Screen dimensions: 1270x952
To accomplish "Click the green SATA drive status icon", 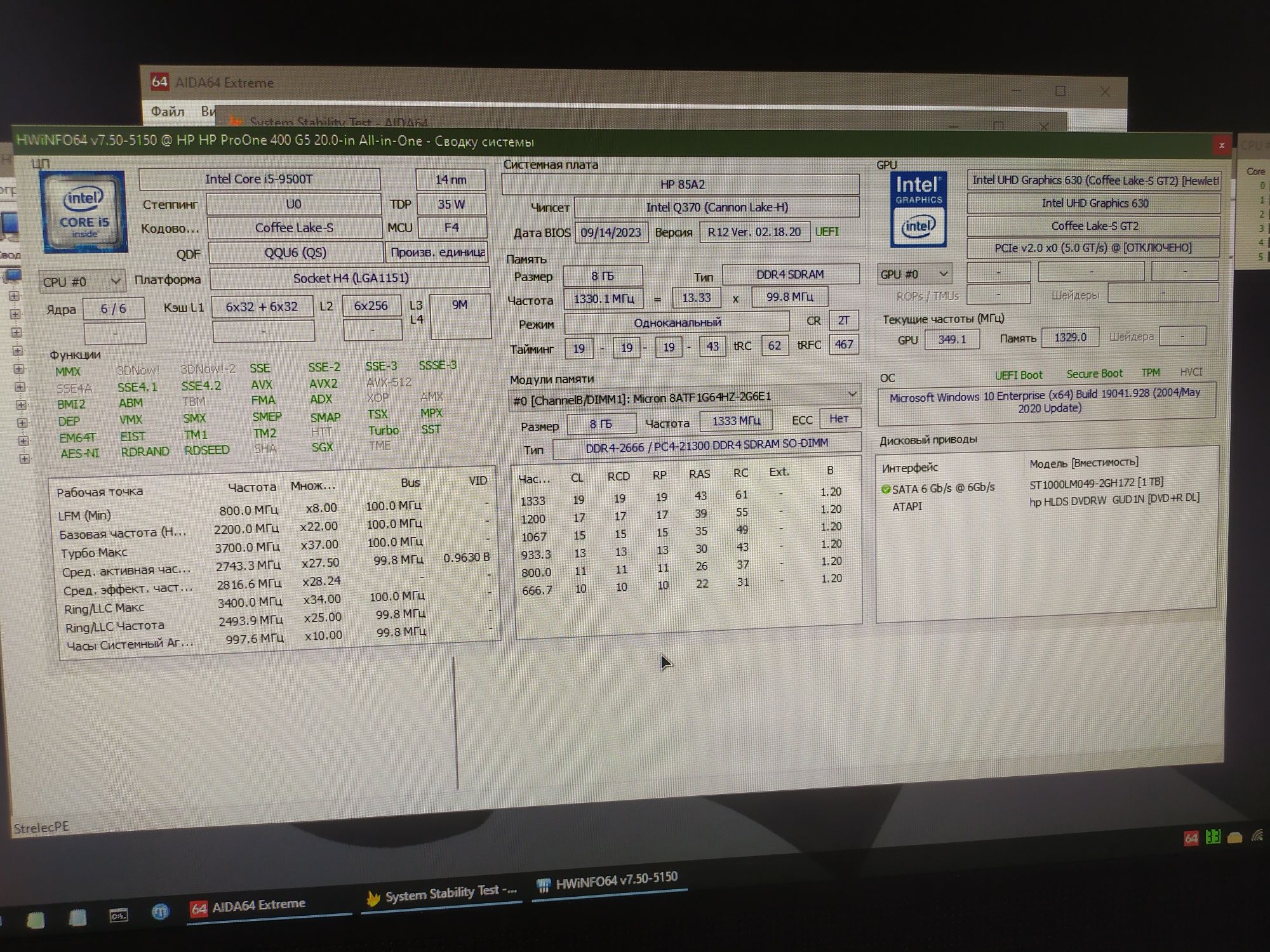I will [x=885, y=489].
